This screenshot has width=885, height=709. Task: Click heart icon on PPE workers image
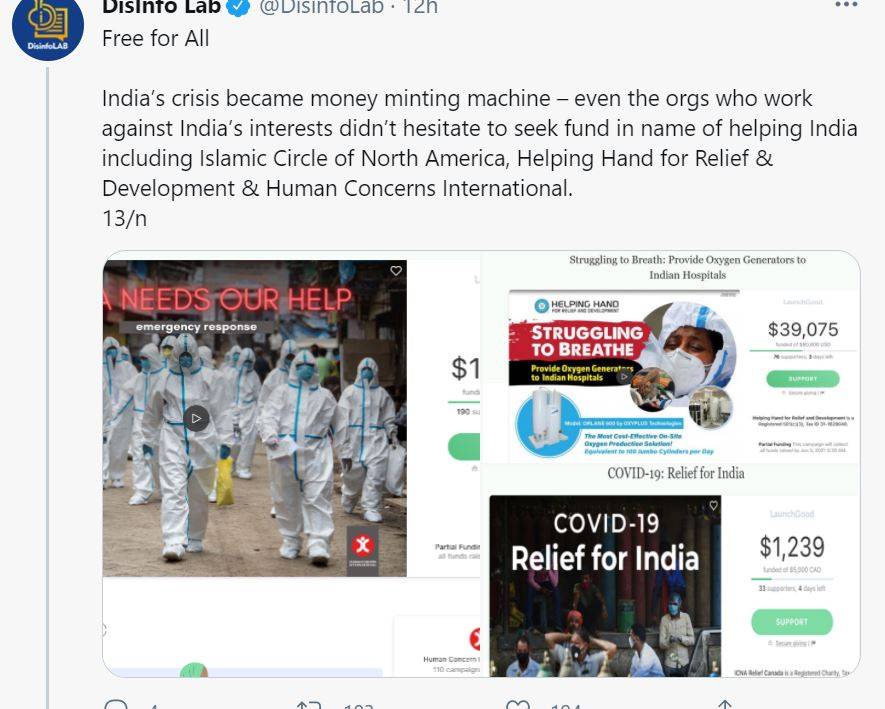[396, 271]
